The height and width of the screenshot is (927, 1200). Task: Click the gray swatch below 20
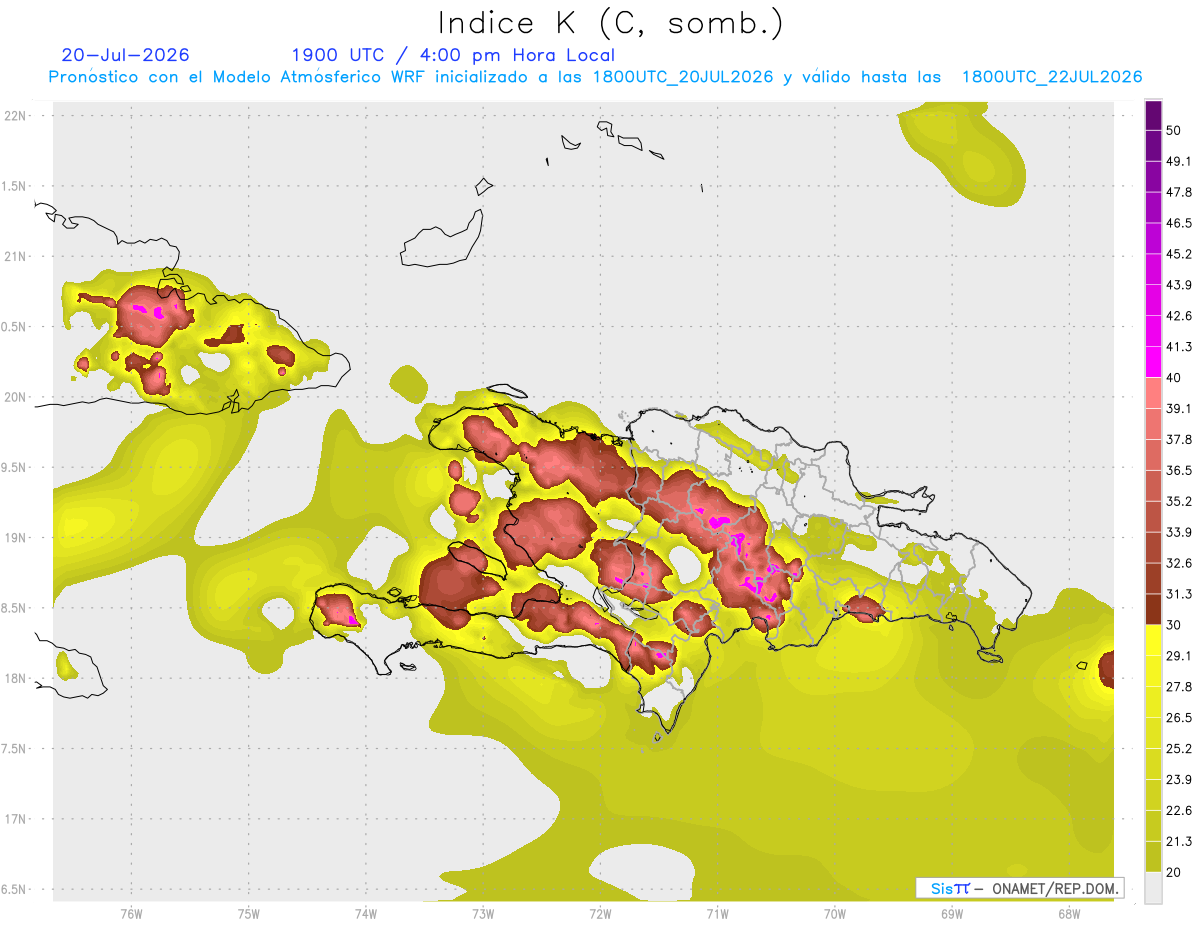(1153, 887)
